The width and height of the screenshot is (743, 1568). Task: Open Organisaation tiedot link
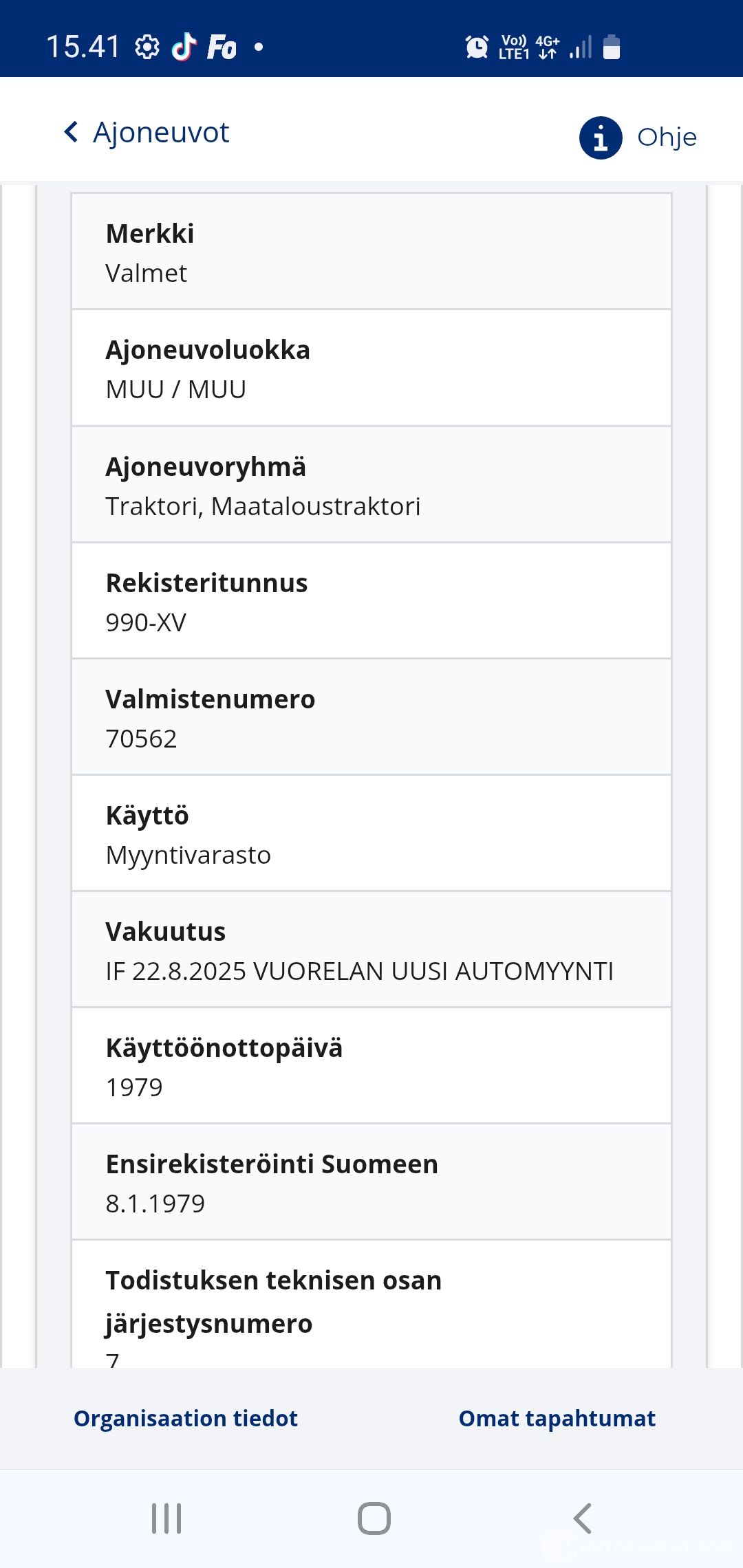point(186,1418)
